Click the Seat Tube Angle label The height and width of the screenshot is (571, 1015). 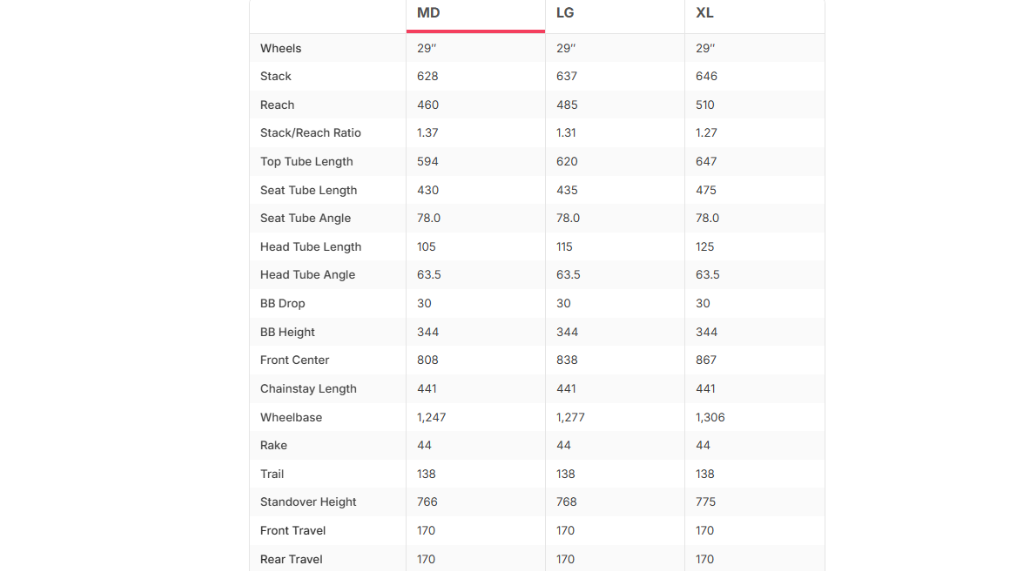click(305, 218)
